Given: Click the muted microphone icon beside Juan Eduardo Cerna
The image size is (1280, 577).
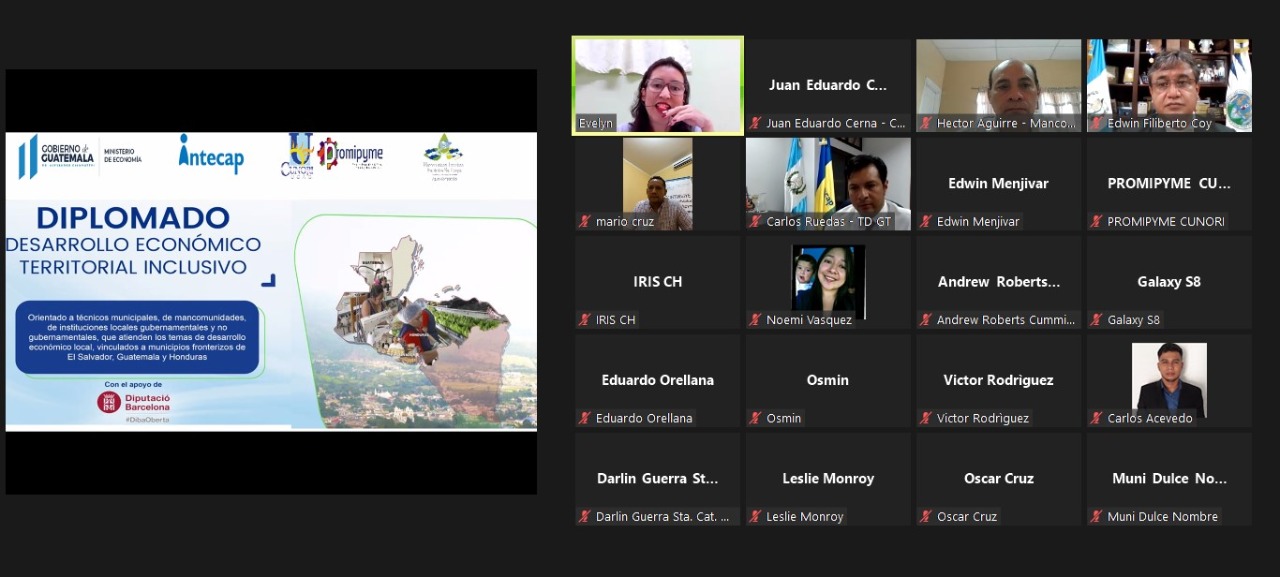Looking at the screenshot, I should point(756,124).
